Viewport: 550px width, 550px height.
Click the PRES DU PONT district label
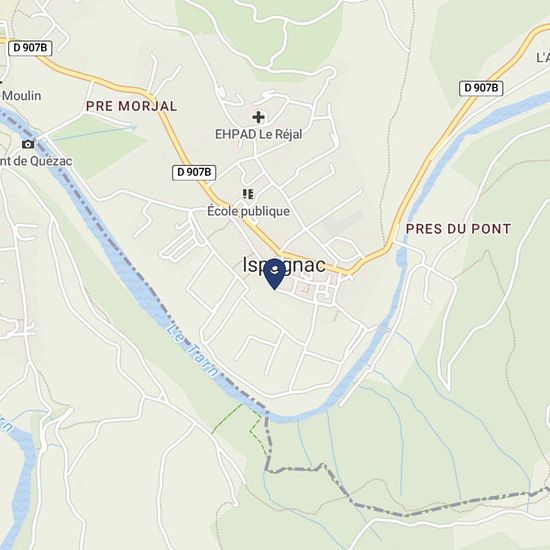click(458, 229)
